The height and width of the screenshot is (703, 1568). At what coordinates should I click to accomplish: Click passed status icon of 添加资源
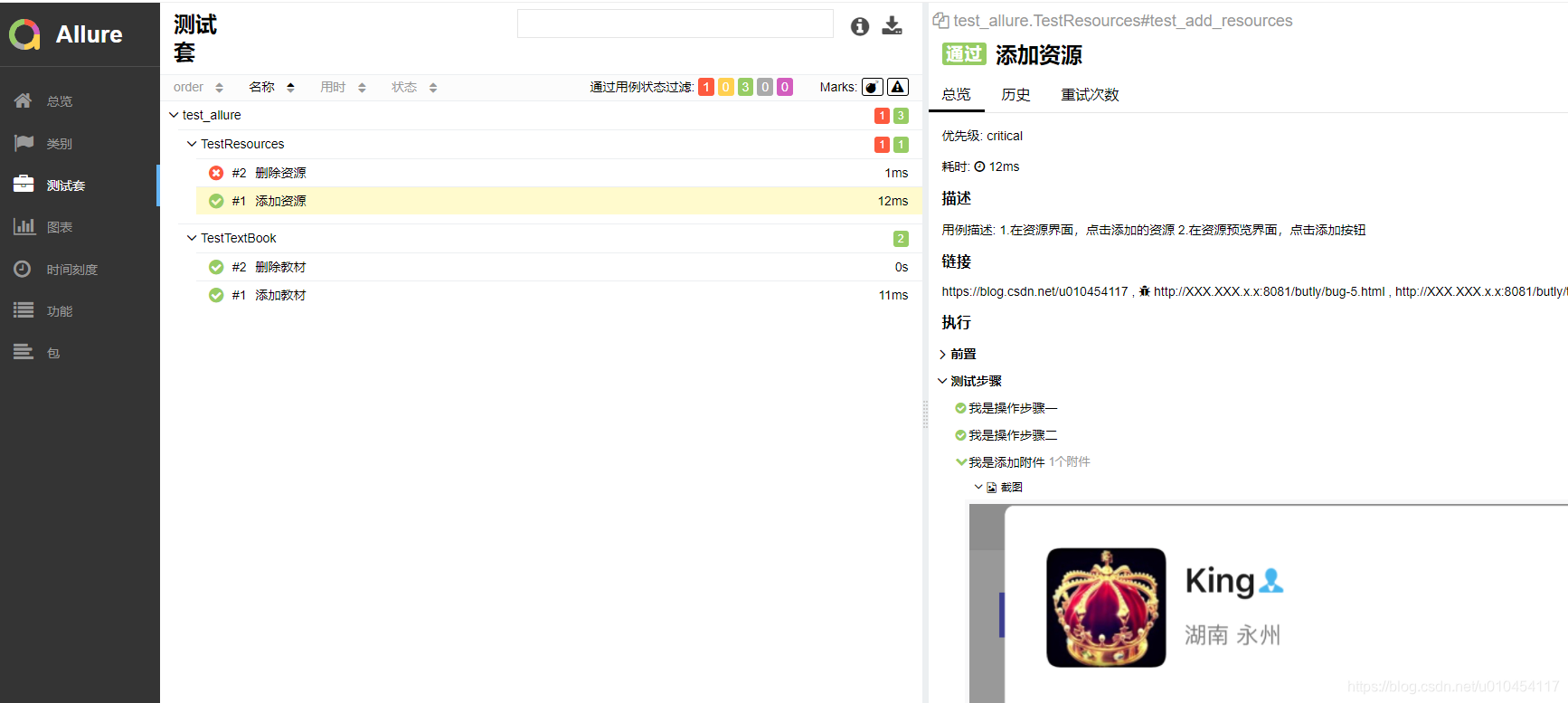click(x=216, y=201)
